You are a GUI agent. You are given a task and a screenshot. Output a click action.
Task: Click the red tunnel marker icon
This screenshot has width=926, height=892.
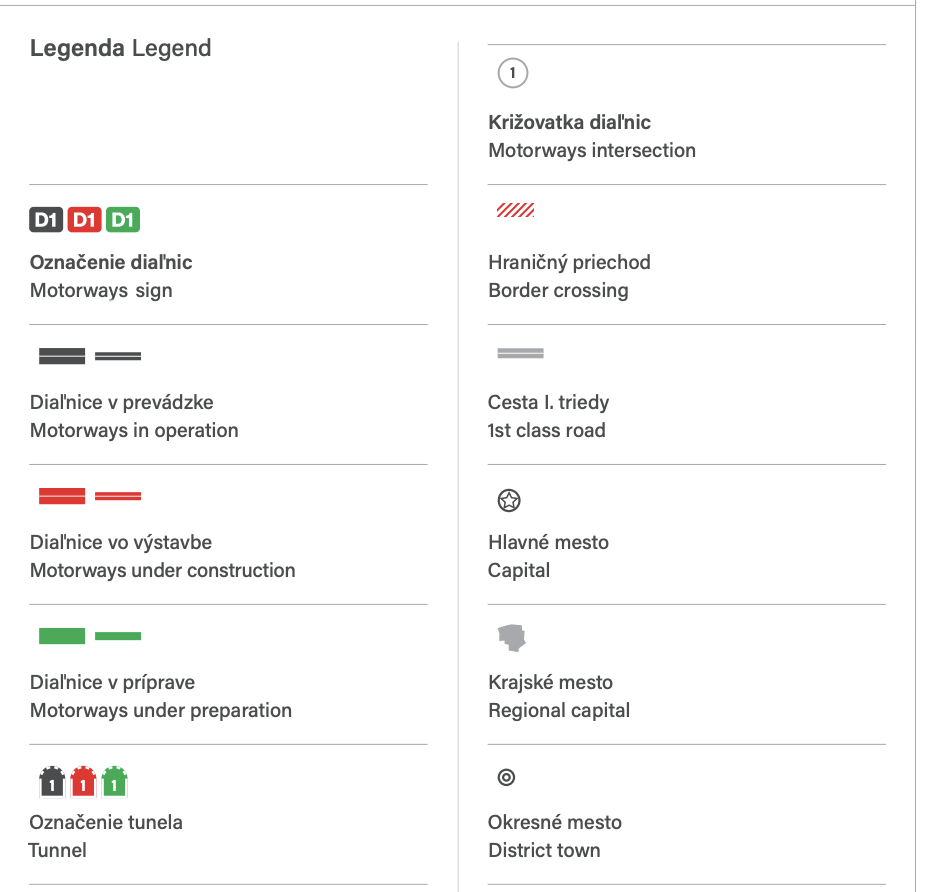click(x=83, y=781)
